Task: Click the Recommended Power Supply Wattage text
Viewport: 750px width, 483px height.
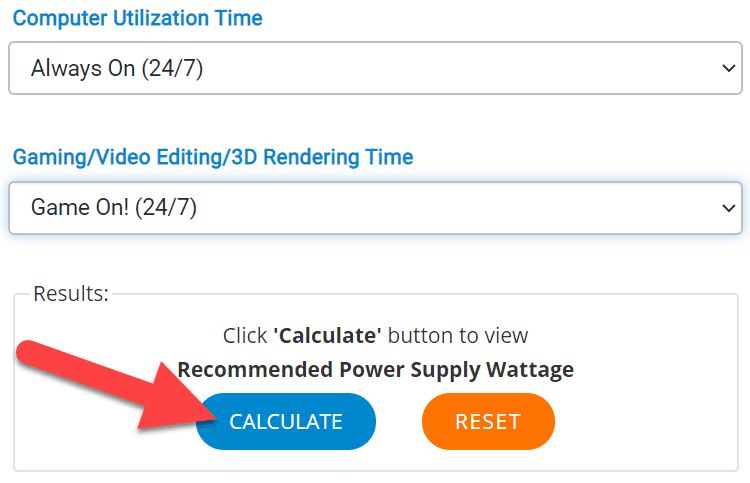Action: coord(375,370)
